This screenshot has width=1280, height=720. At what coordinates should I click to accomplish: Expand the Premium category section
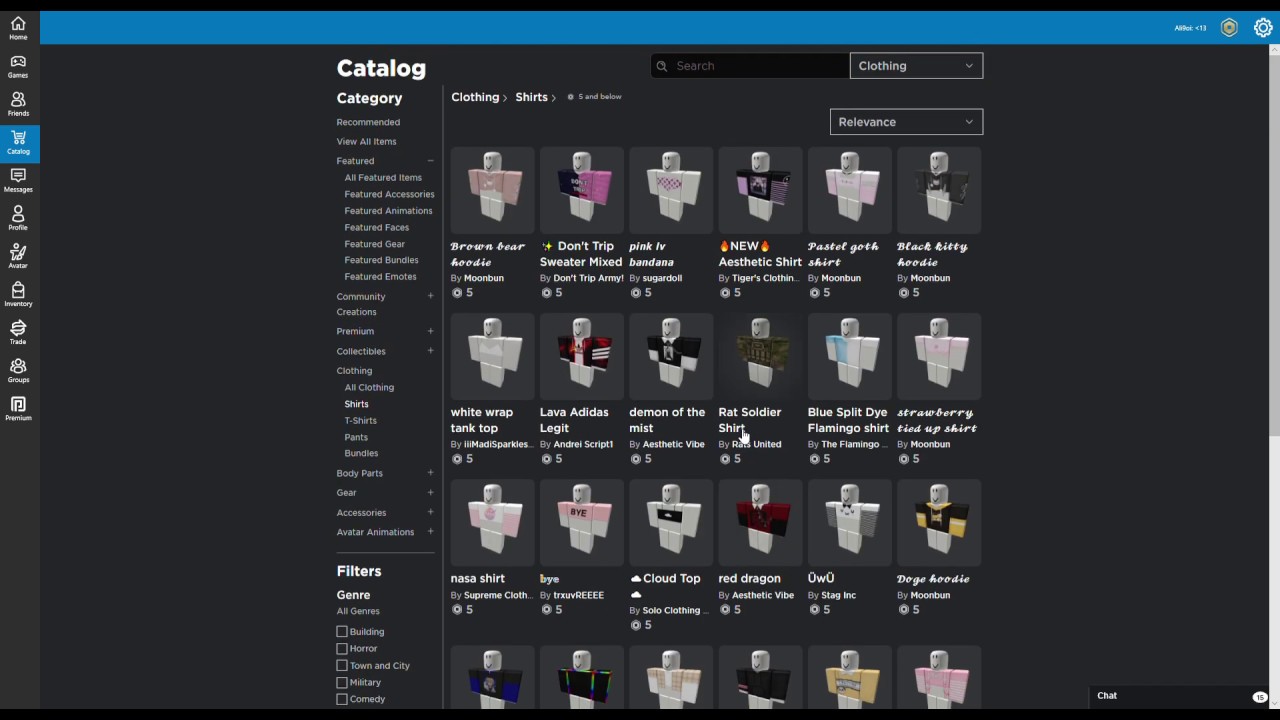(x=431, y=331)
